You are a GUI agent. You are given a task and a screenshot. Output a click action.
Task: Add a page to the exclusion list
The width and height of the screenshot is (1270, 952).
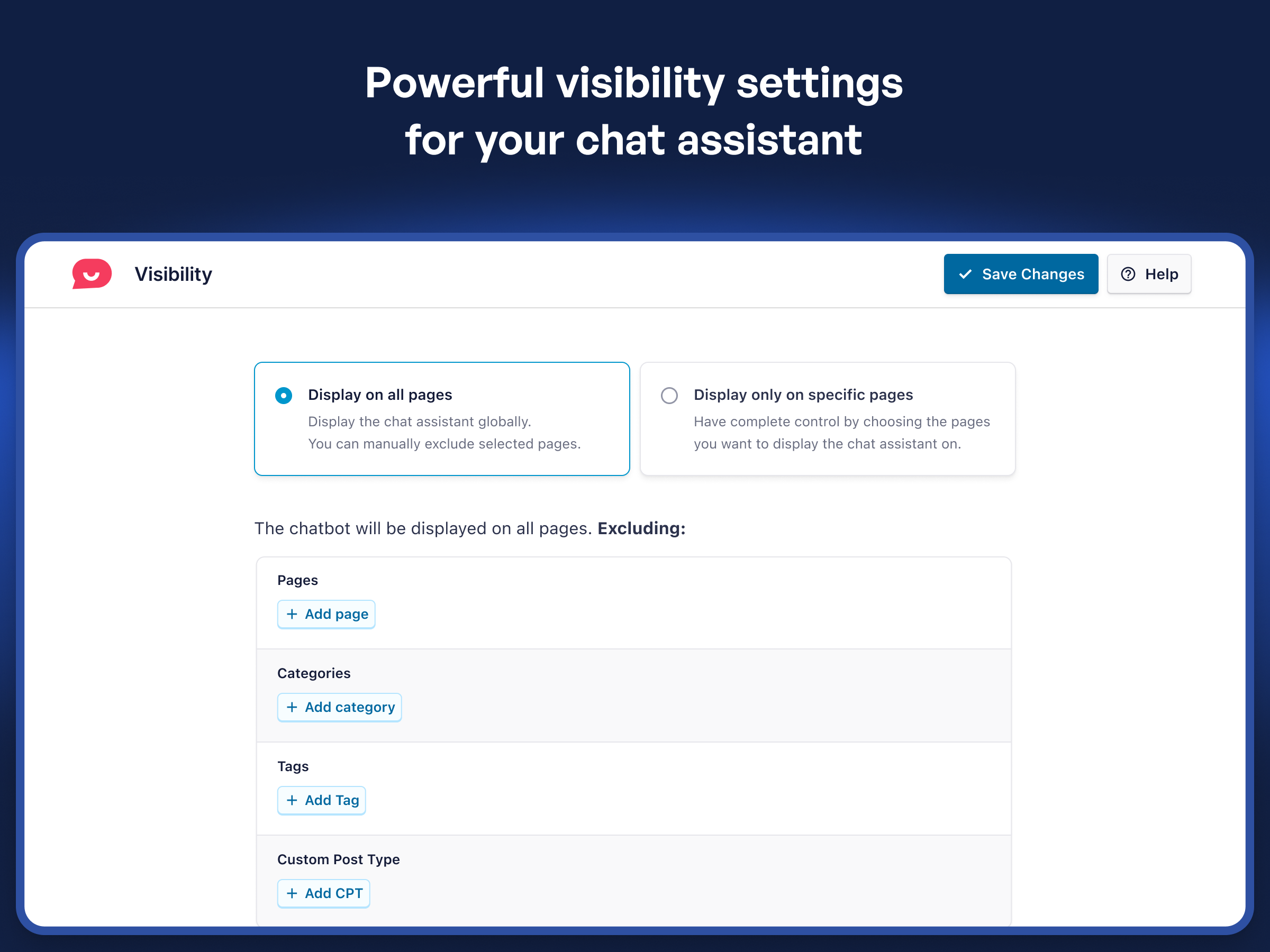click(326, 614)
